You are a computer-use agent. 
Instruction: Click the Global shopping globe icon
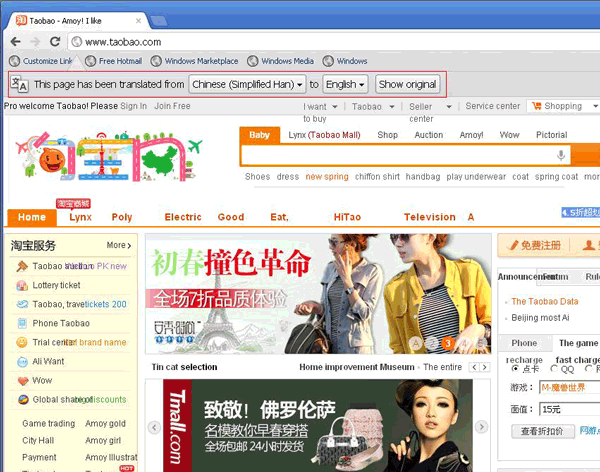(23, 400)
